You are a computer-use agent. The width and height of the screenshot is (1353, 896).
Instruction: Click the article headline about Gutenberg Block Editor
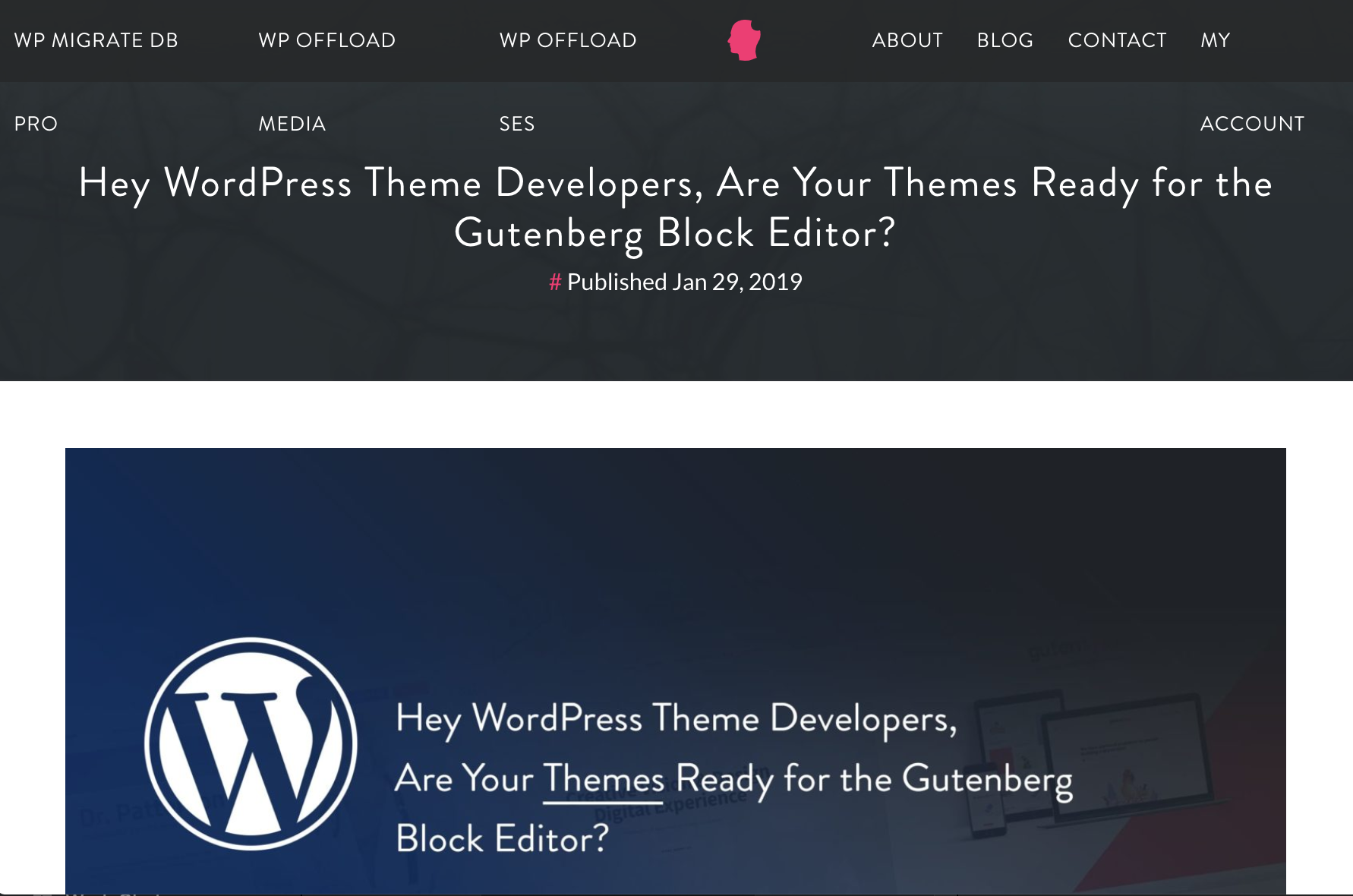(676, 207)
